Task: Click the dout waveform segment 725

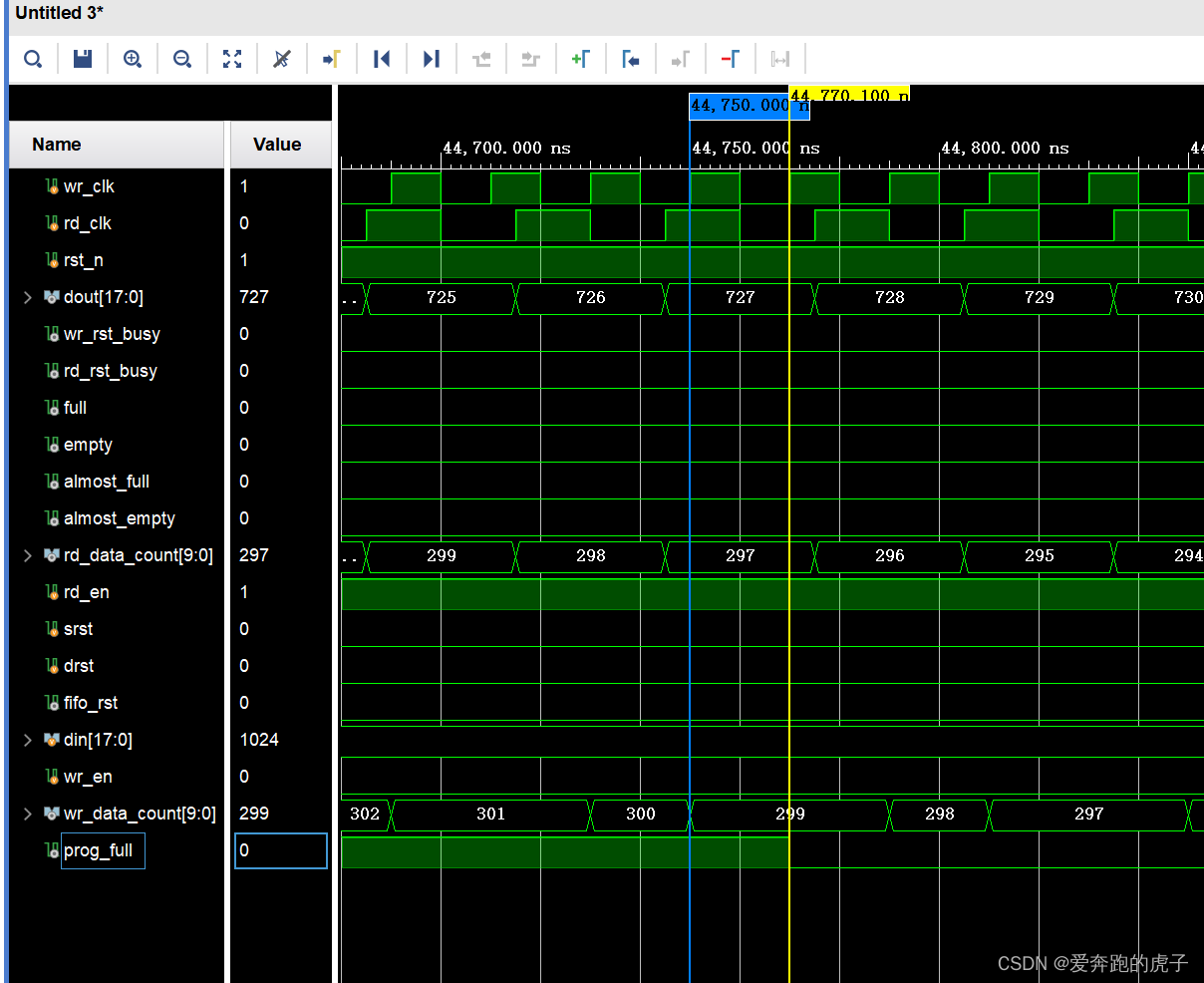Action: coord(442,297)
